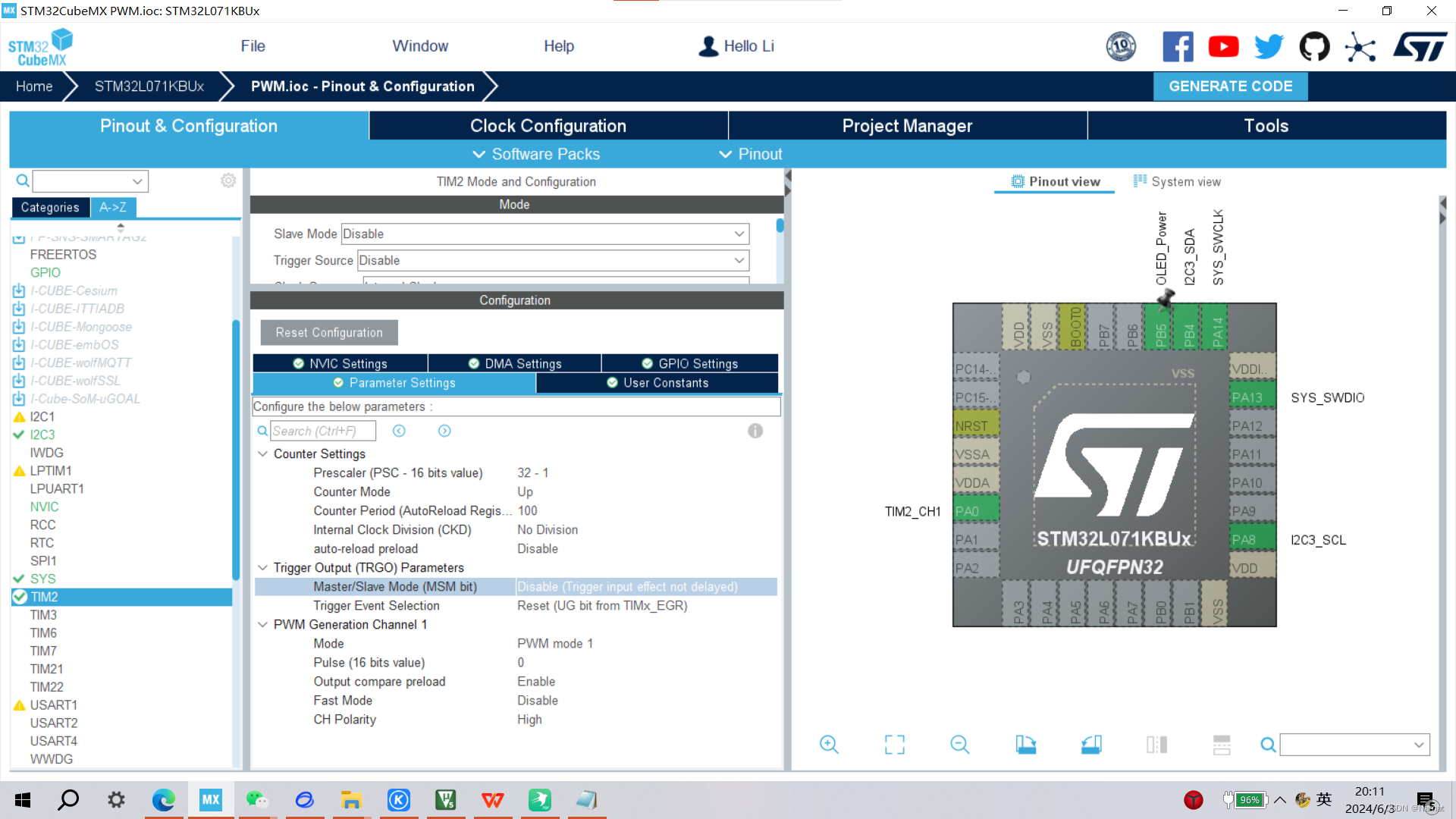Image resolution: width=1456 pixels, height=819 pixels.
Task: Collapse the Counter Settings section
Action: tap(263, 453)
